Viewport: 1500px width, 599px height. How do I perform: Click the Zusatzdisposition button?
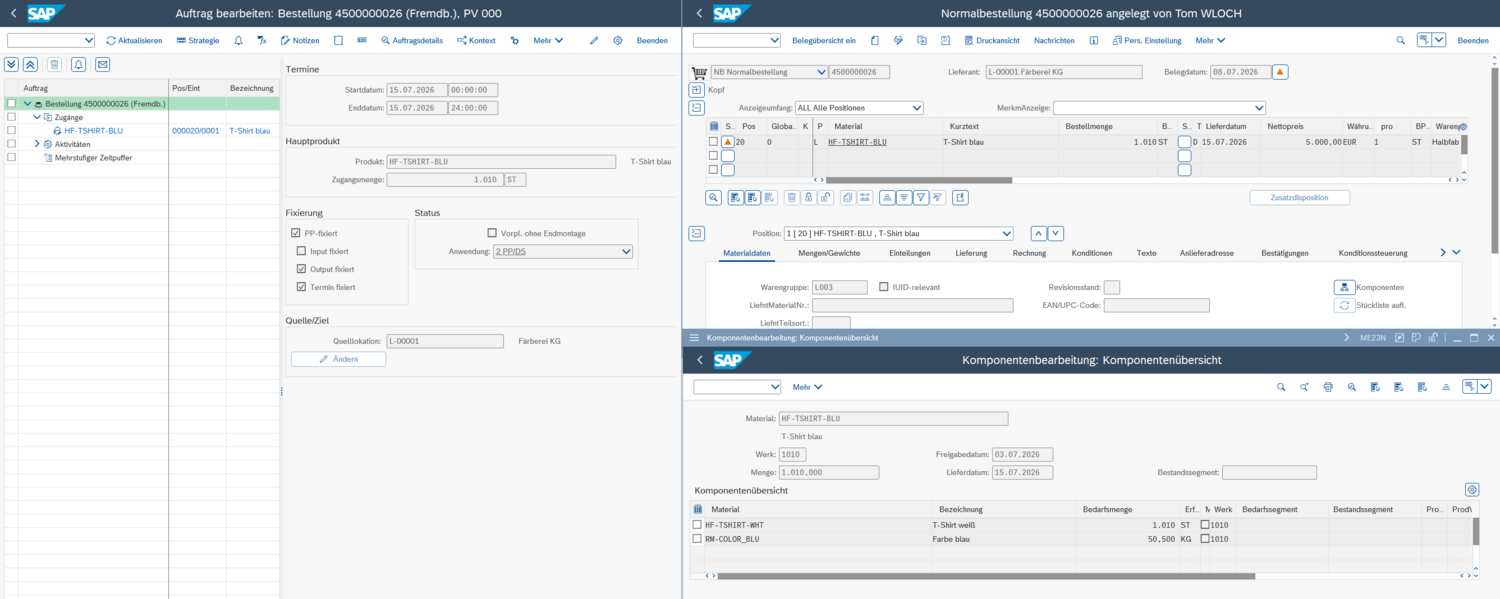[x=1299, y=198]
